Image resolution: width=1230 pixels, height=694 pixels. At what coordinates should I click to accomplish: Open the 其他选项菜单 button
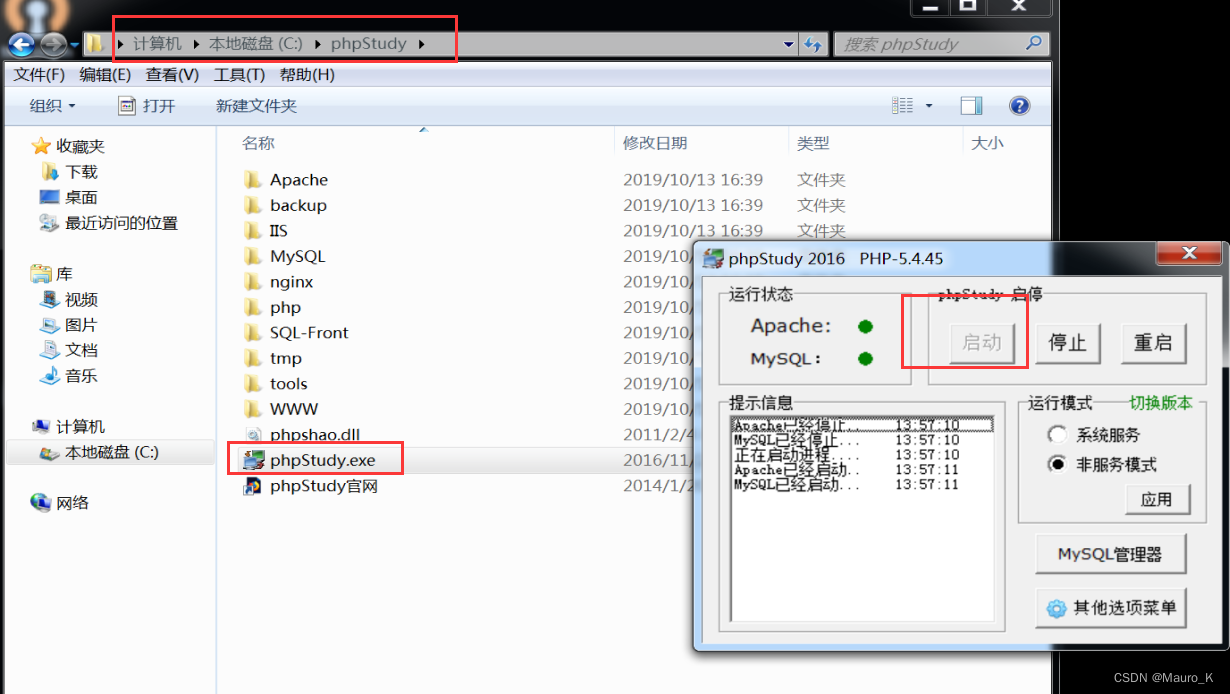click(1111, 607)
